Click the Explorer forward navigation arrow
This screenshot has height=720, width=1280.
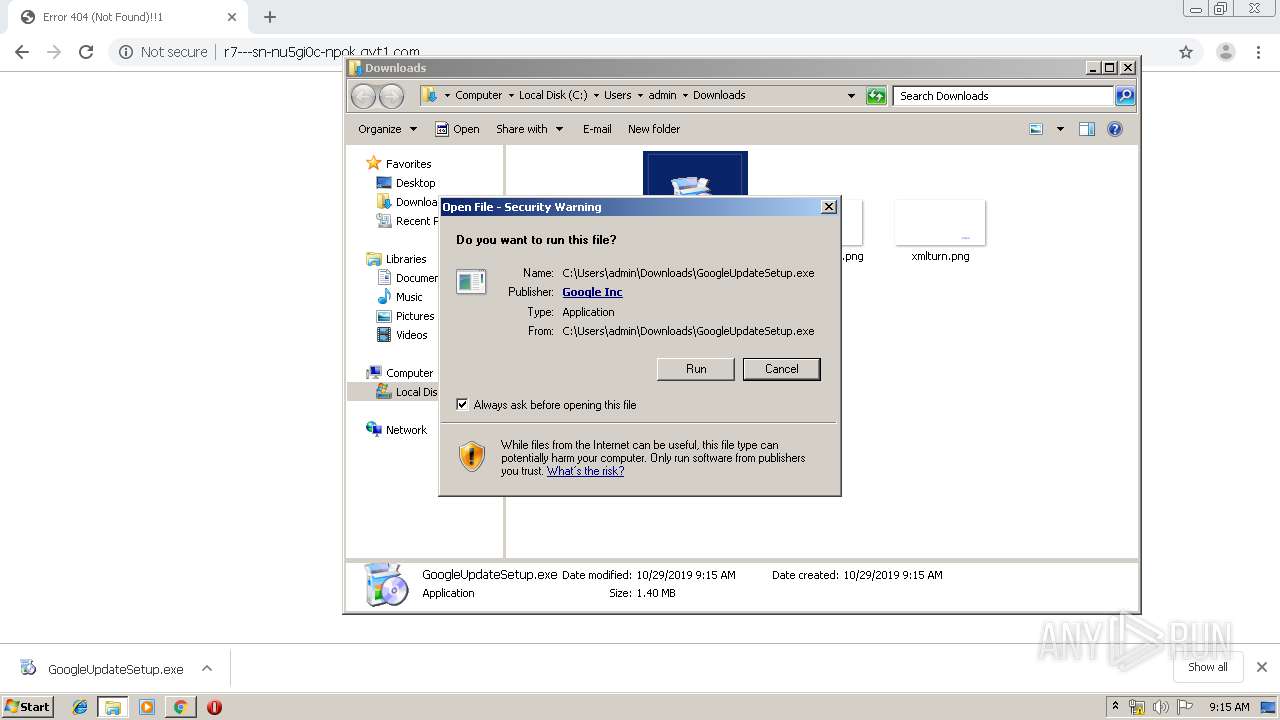(x=391, y=96)
